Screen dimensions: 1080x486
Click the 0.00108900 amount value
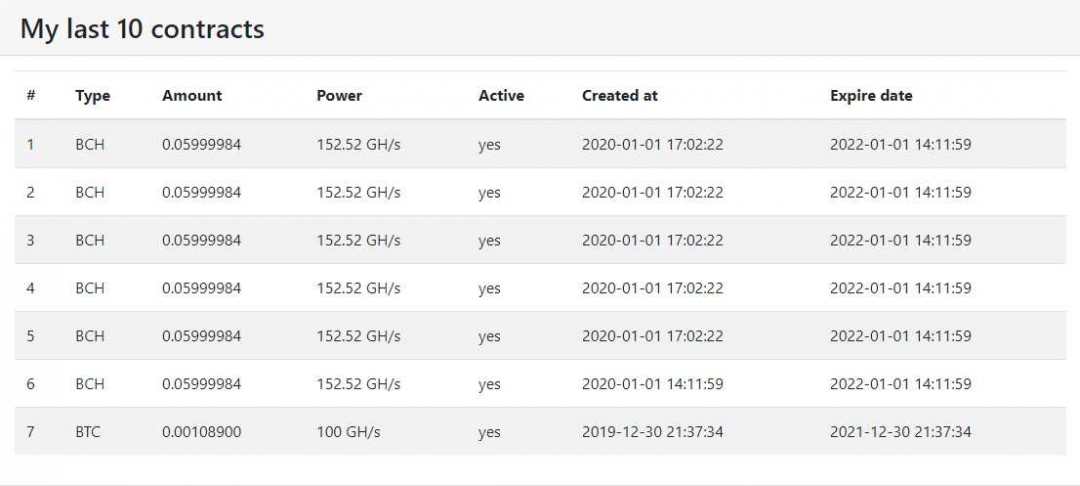point(201,432)
